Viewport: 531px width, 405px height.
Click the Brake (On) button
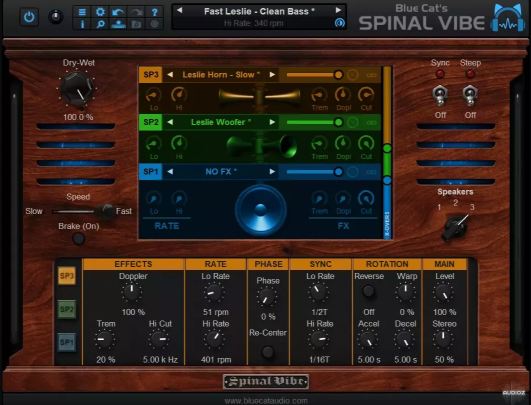(79, 239)
